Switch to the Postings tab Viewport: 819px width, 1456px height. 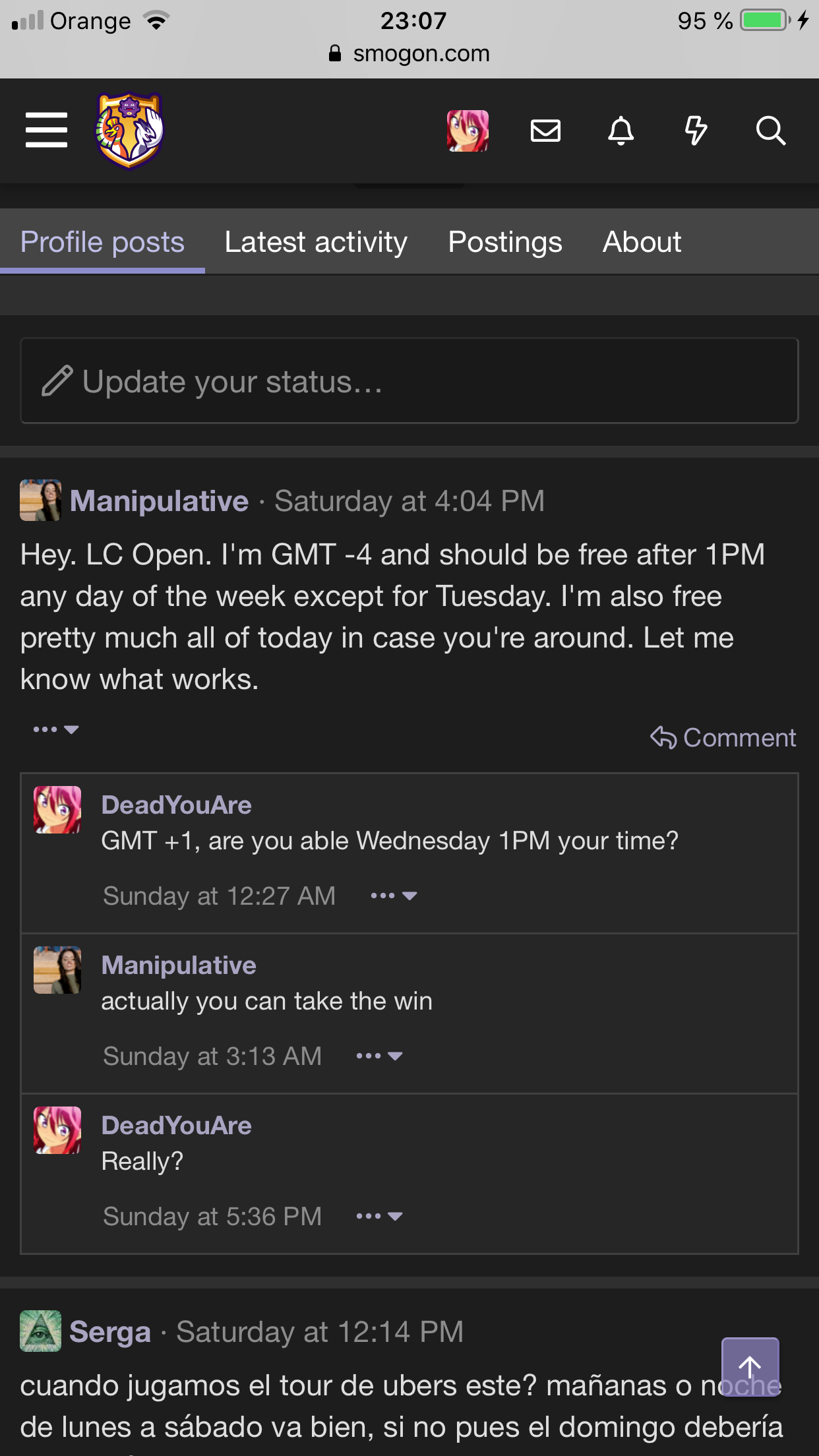505,242
